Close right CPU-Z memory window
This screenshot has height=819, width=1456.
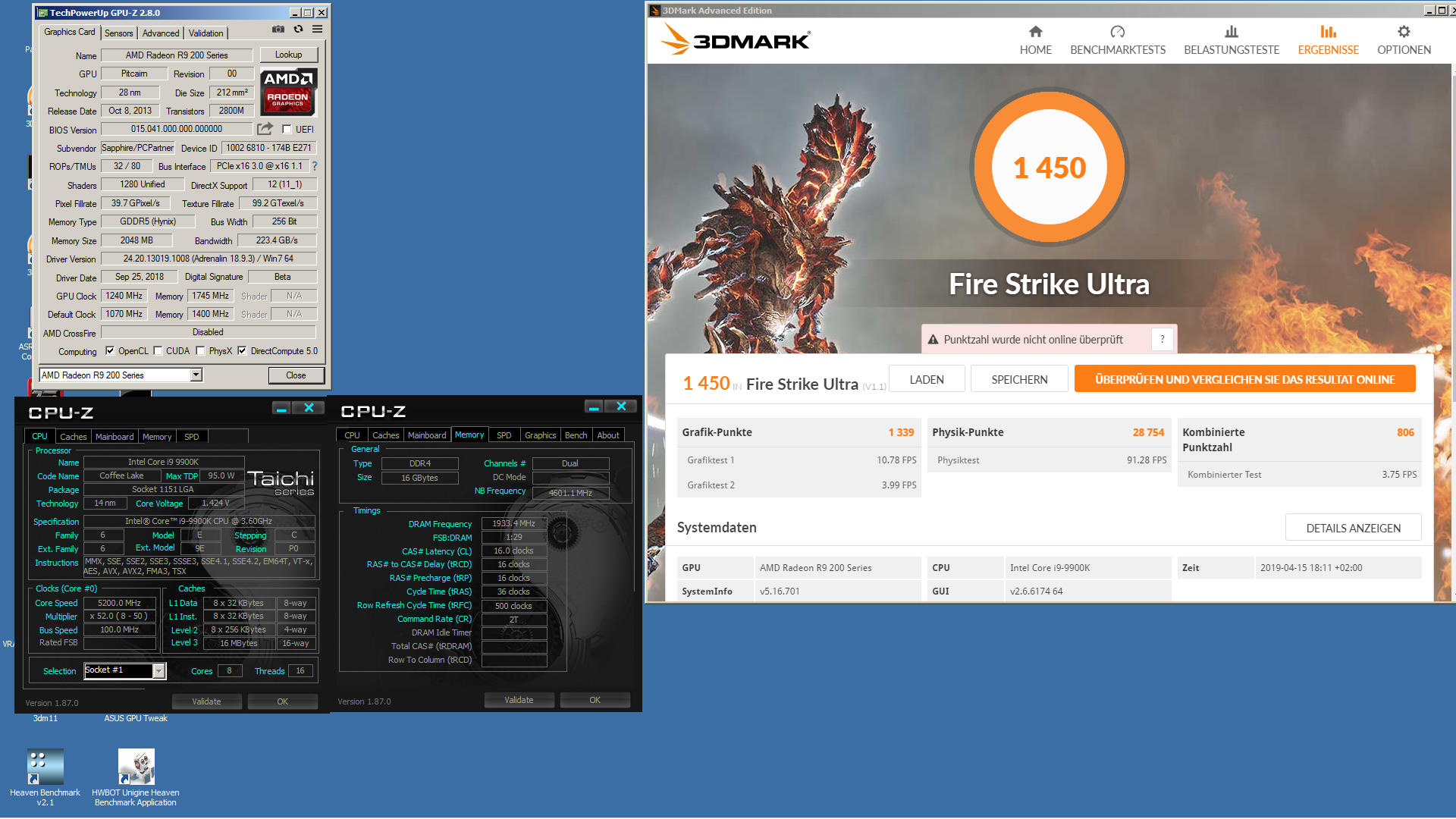tap(621, 406)
